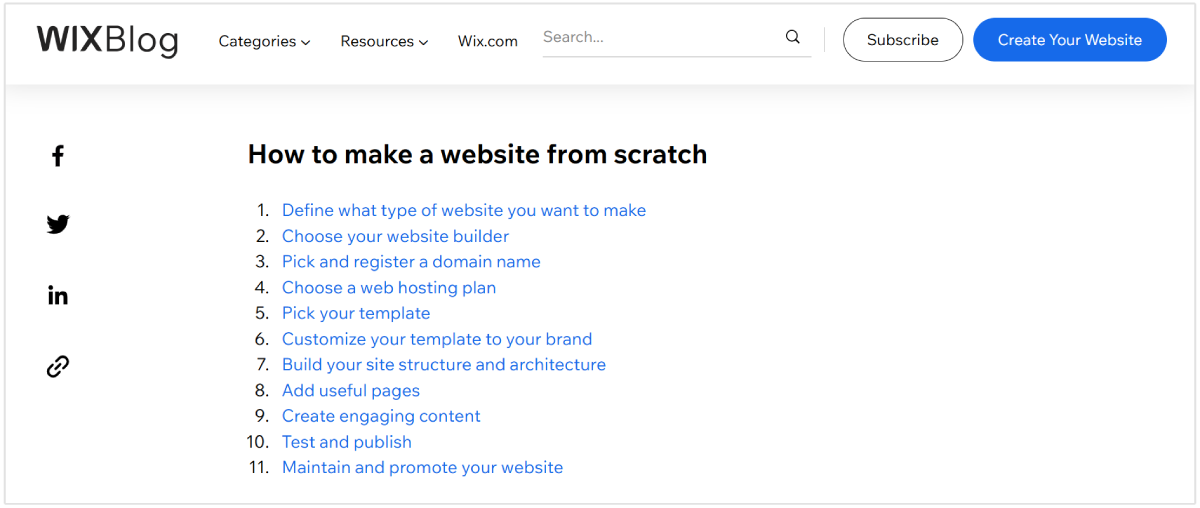This screenshot has height=508, width=1200.
Task: Copy the article link with the chain icon
Action: [58, 366]
